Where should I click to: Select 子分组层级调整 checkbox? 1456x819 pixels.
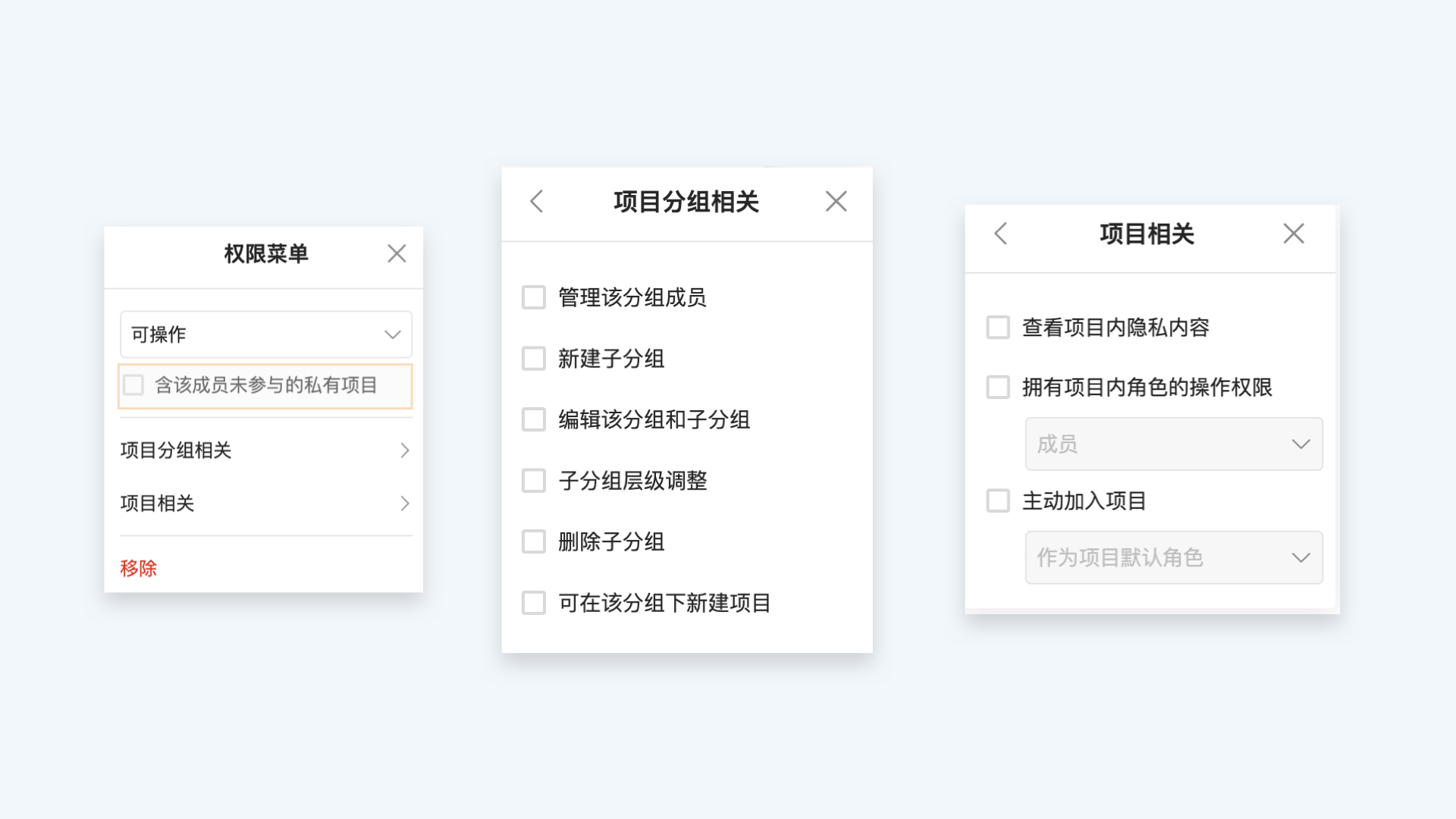534,481
